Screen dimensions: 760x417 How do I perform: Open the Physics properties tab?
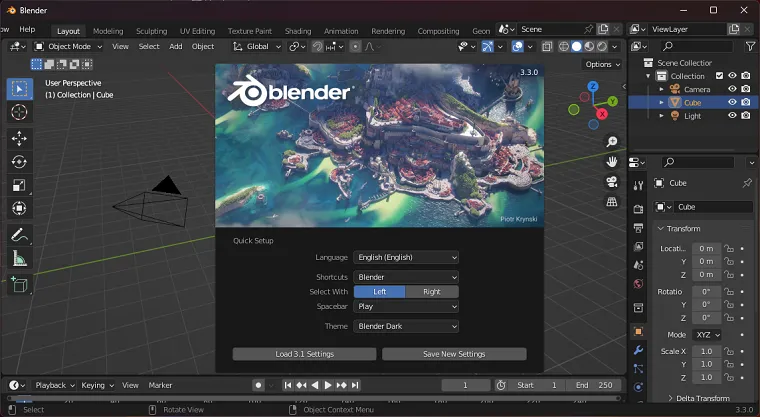638,387
